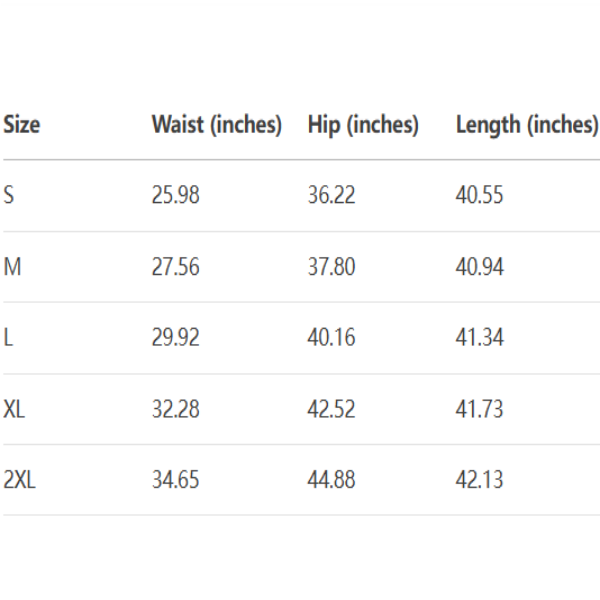Click waist value 27.56
Viewport: 600px width, 600px height.
(175, 267)
